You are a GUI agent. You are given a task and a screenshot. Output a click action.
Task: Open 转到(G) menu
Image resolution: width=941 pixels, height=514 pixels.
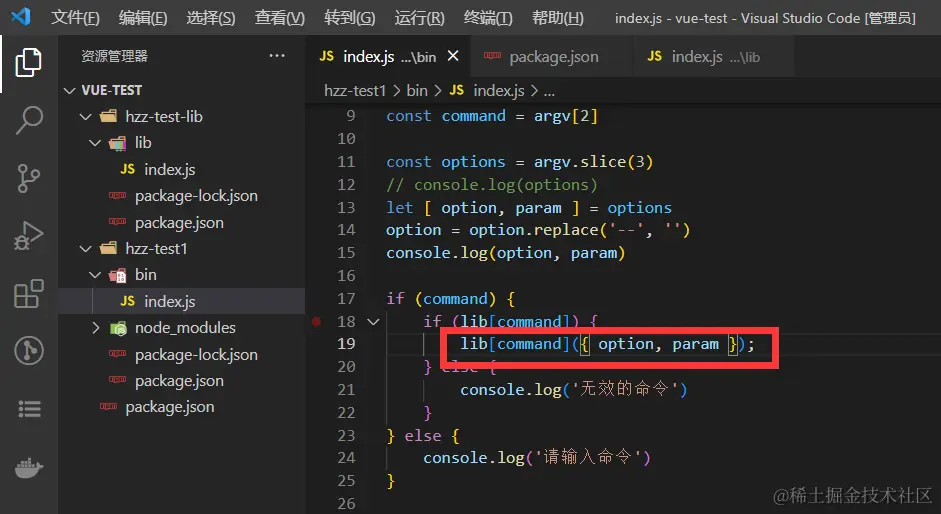coord(349,18)
